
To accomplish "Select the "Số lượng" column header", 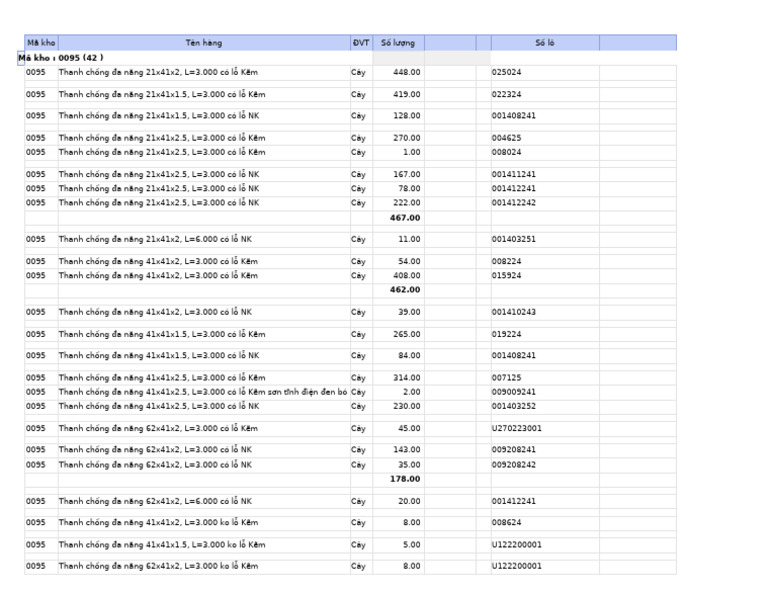I will click(x=398, y=43).
